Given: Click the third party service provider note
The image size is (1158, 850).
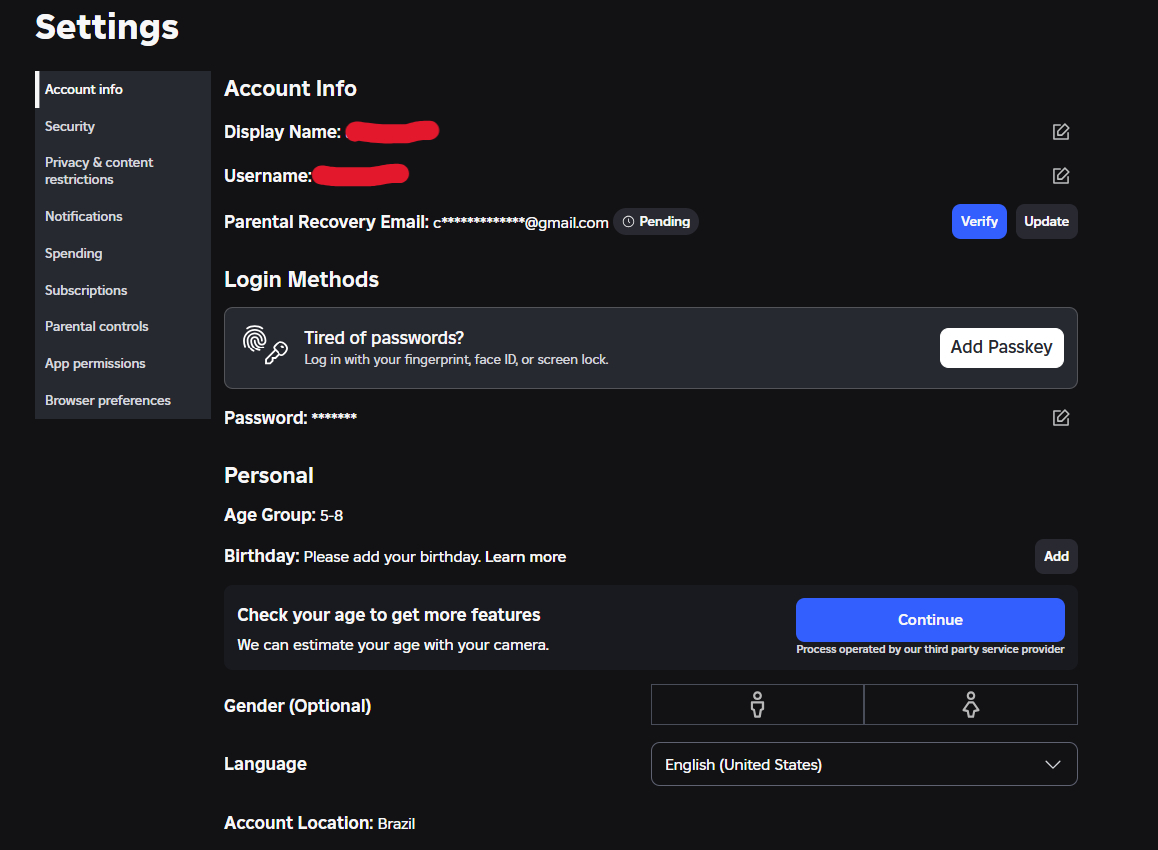Looking at the screenshot, I should coord(930,649).
